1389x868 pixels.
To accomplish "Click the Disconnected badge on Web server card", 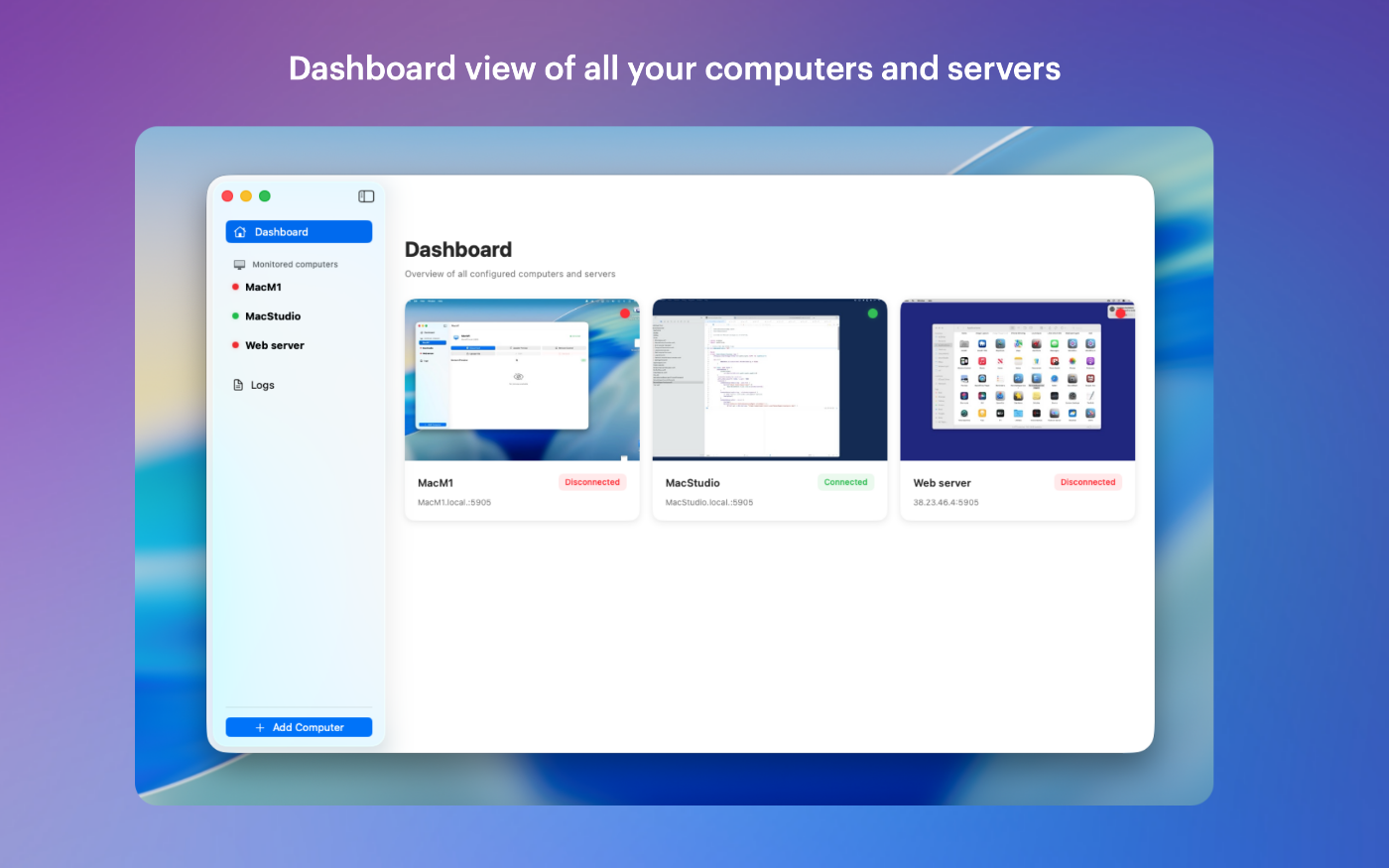I will point(1087,483).
